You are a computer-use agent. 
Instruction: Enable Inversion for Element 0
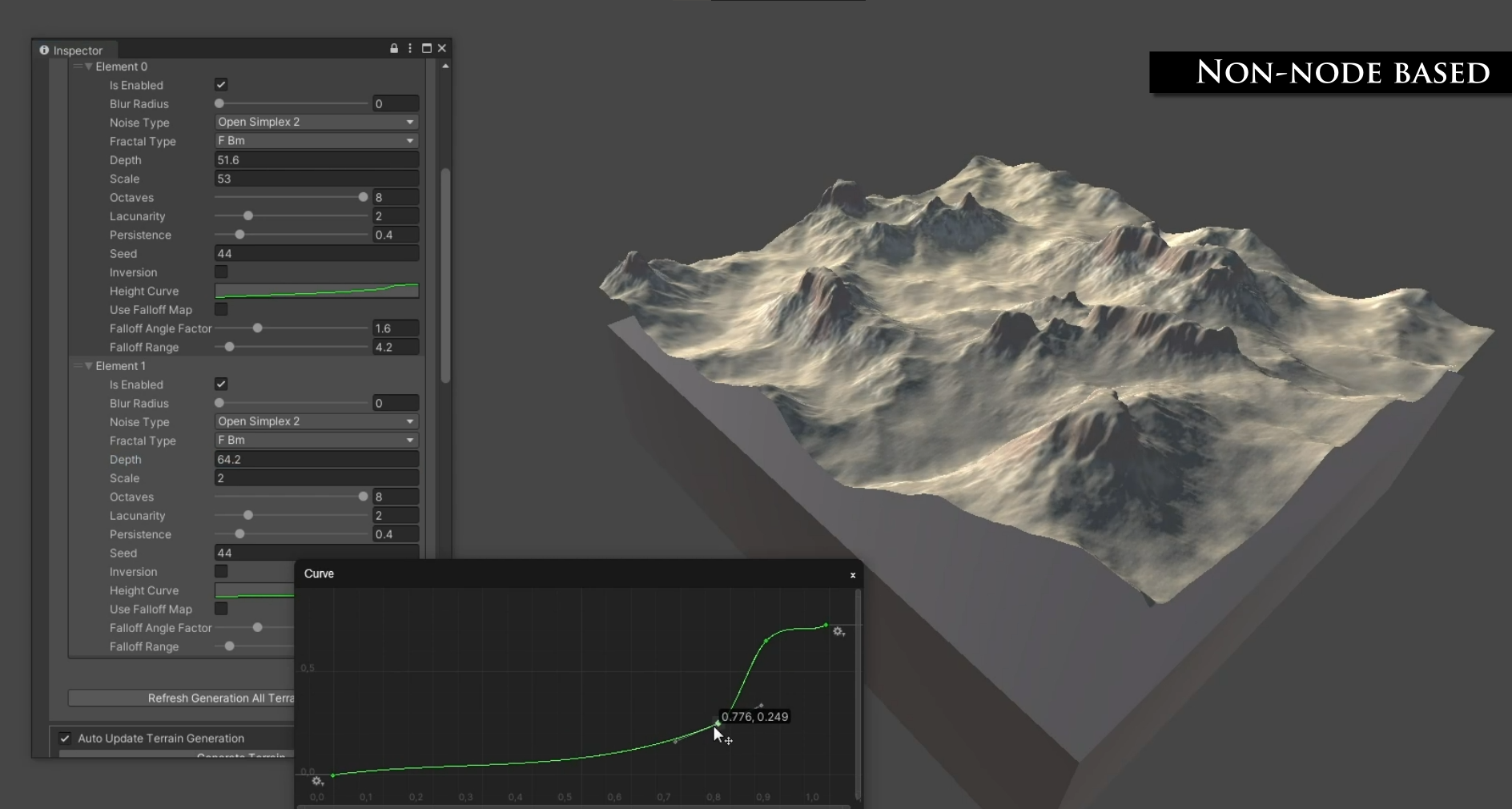pos(221,272)
